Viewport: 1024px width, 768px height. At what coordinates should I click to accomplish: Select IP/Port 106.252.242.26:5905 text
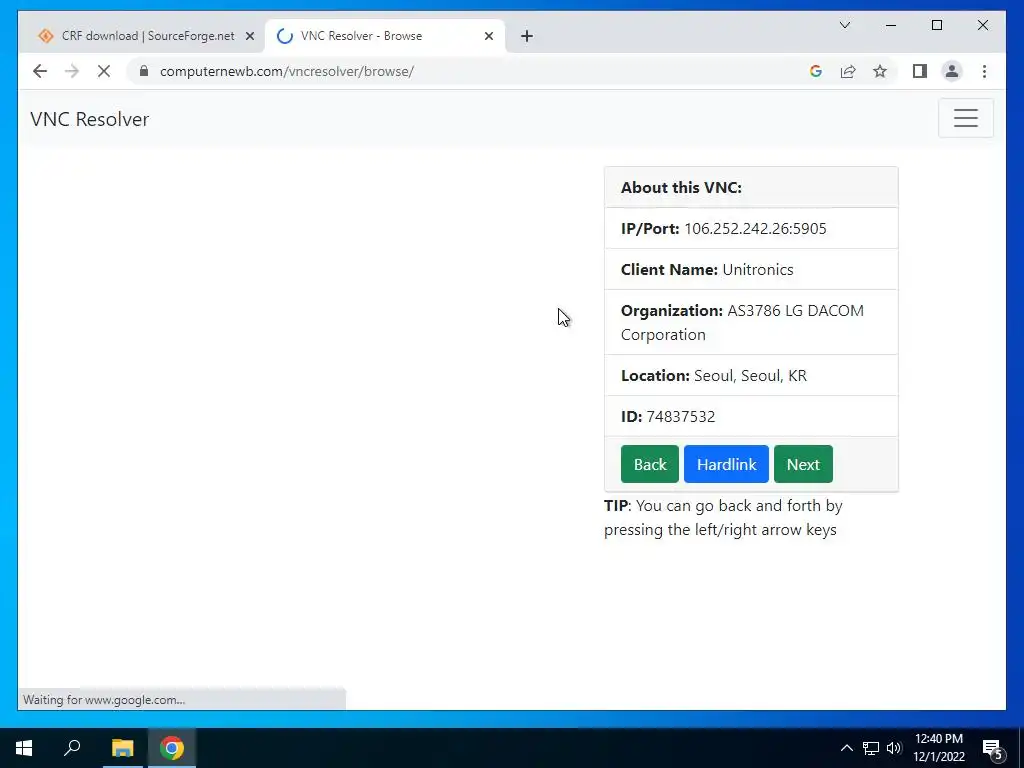724,229
